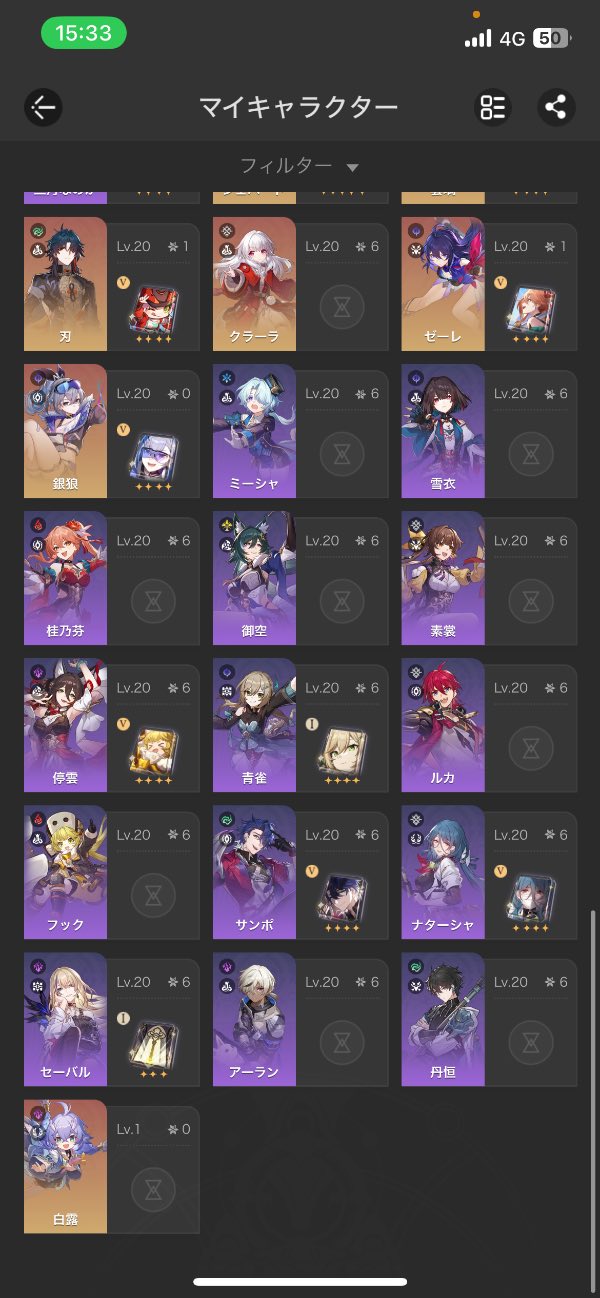Click the empty light cone slot on 白露
The image size is (600, 1298).
click(x=153, y=1190)
